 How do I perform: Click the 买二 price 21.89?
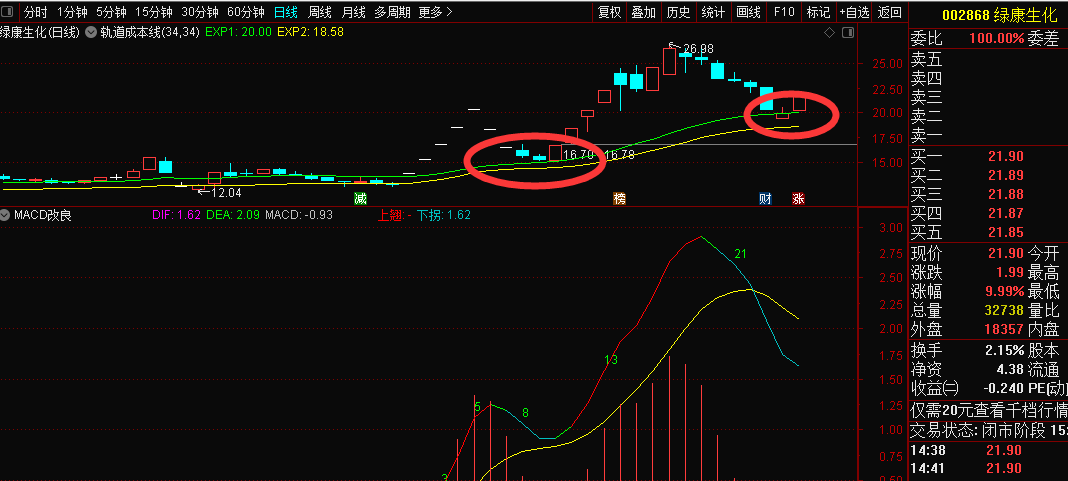pos(1005,175)
